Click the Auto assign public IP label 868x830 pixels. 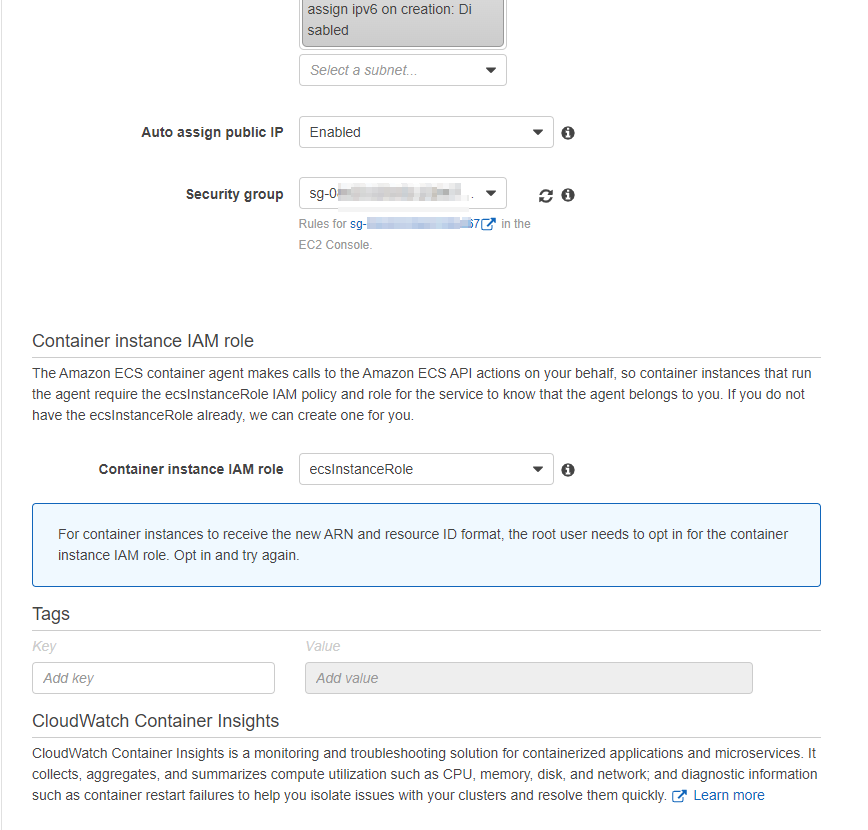coord(212,132)
